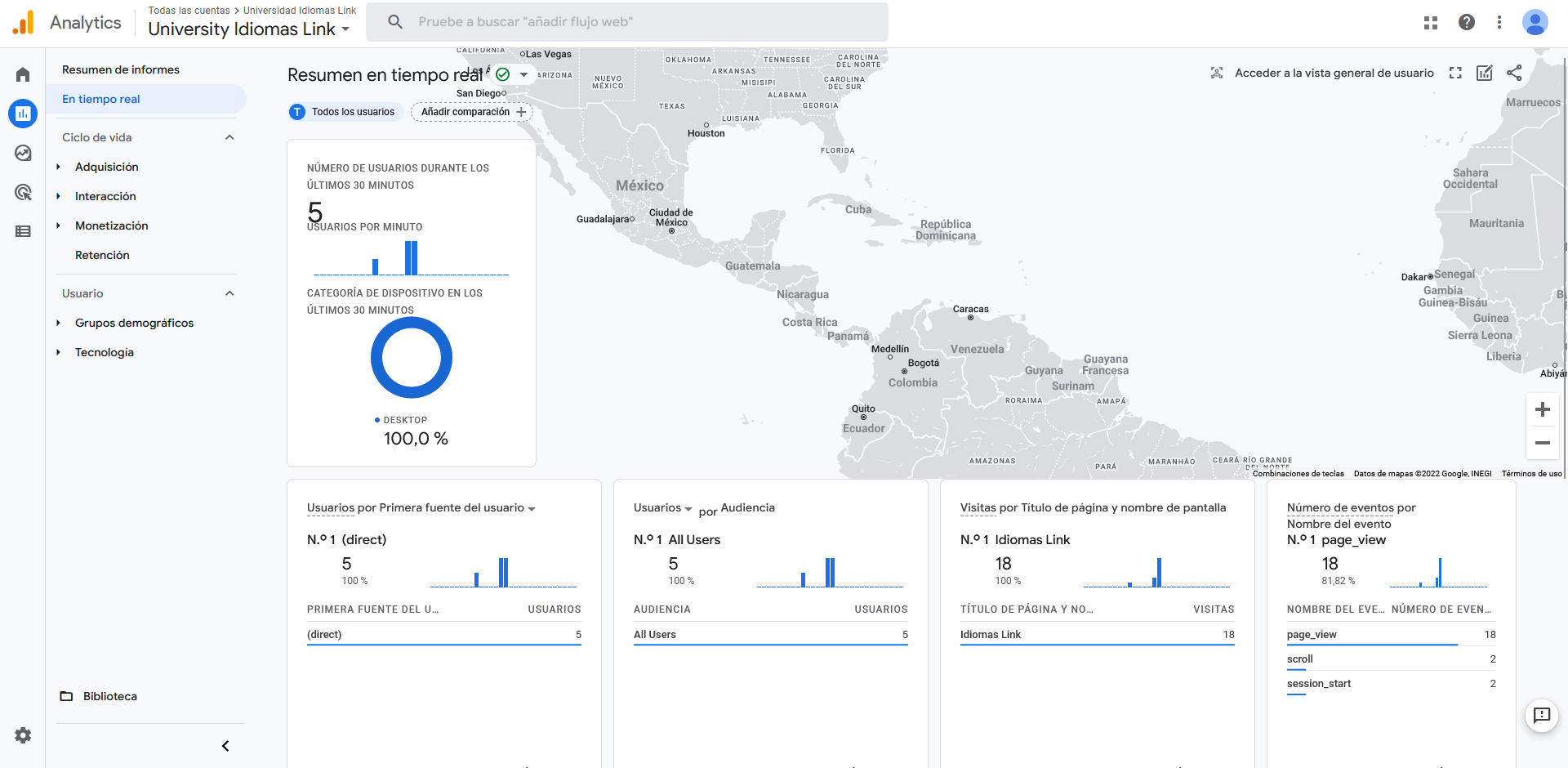The width and height of the screenshot is (1568, 768).
Task: Open University Idiomas Link property dropdown
Action: point(249,29)
